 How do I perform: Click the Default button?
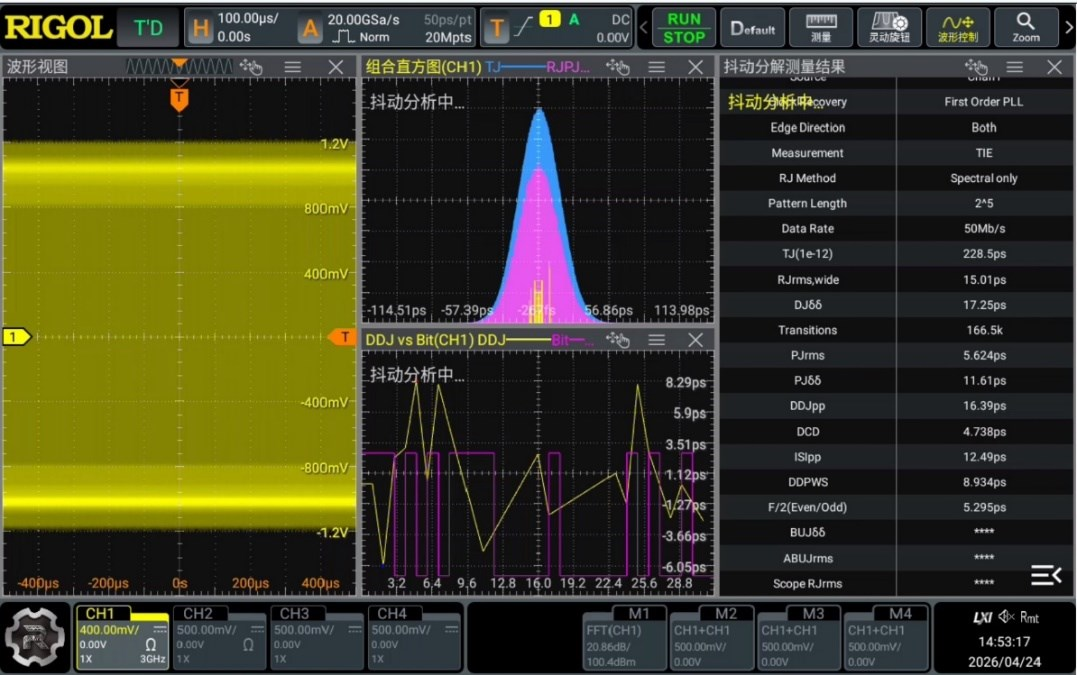tap(753, 28)
